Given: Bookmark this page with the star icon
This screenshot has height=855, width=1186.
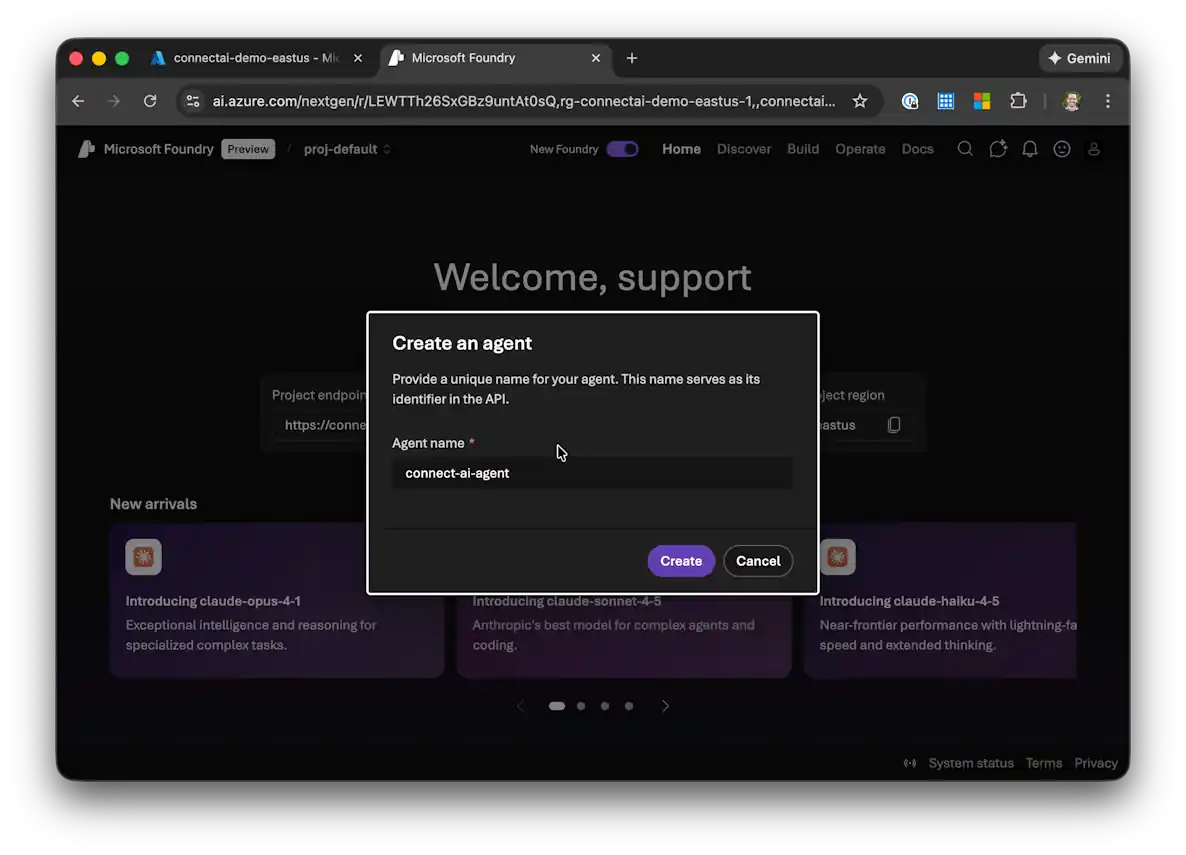Looking at the screenshot, I should (x=859, y=101).
